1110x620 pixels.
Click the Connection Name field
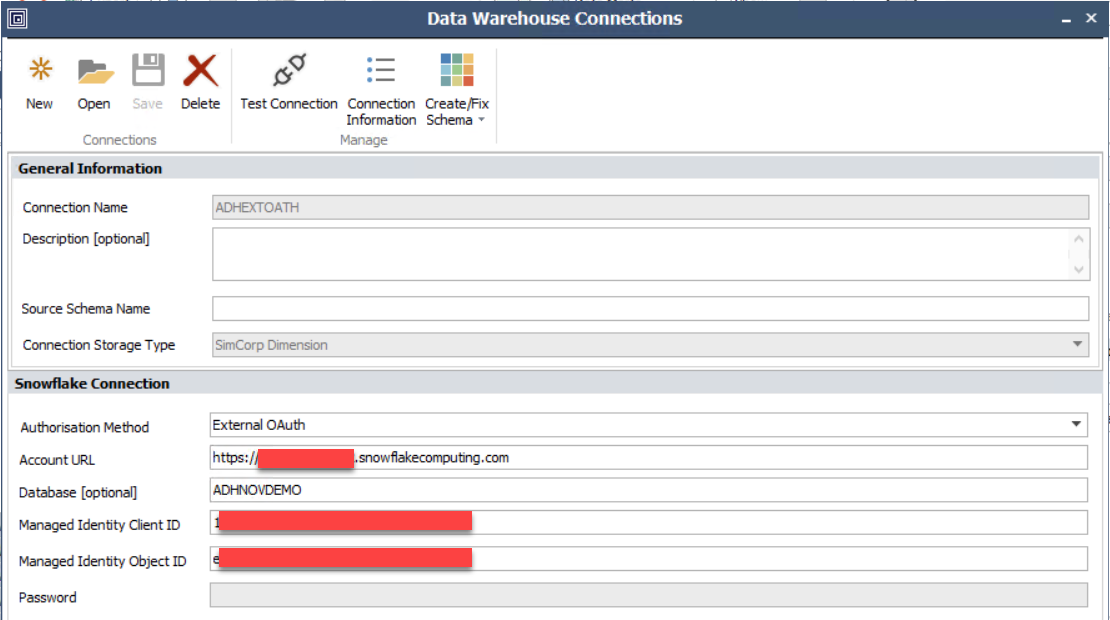(x=650, y=207)
